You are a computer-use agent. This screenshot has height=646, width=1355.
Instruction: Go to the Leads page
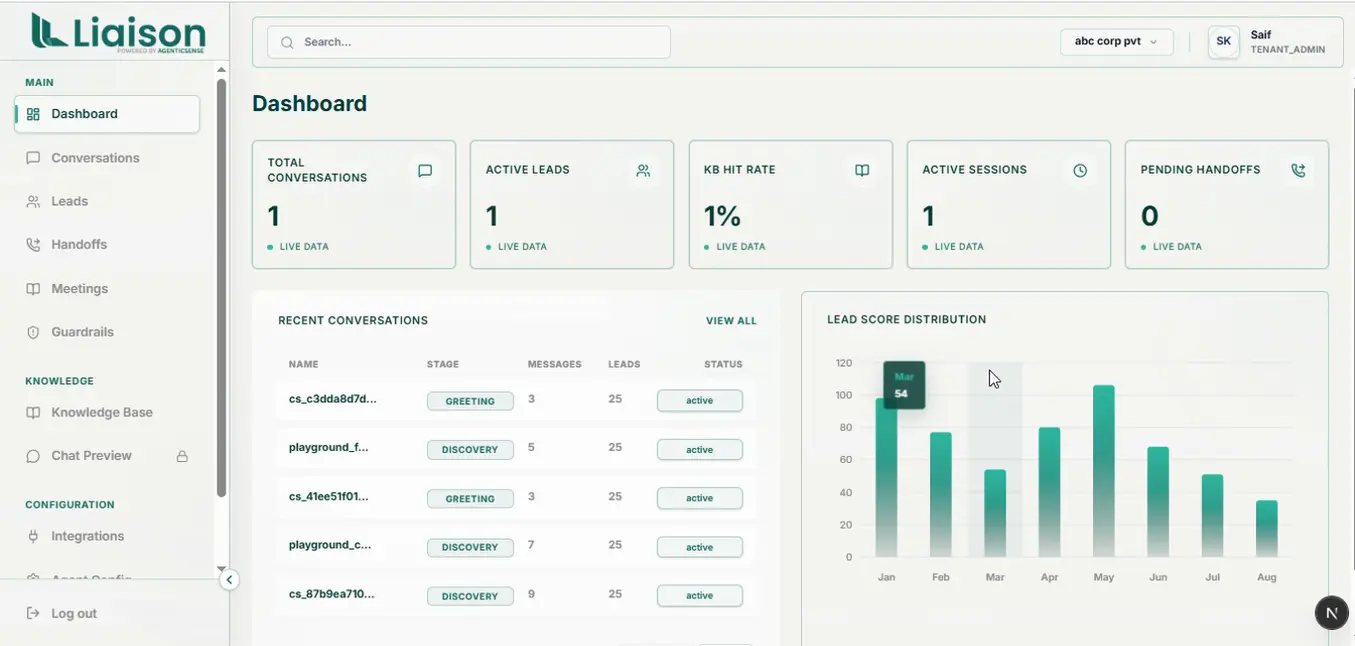pyautogui.click(x=107, y=201)
